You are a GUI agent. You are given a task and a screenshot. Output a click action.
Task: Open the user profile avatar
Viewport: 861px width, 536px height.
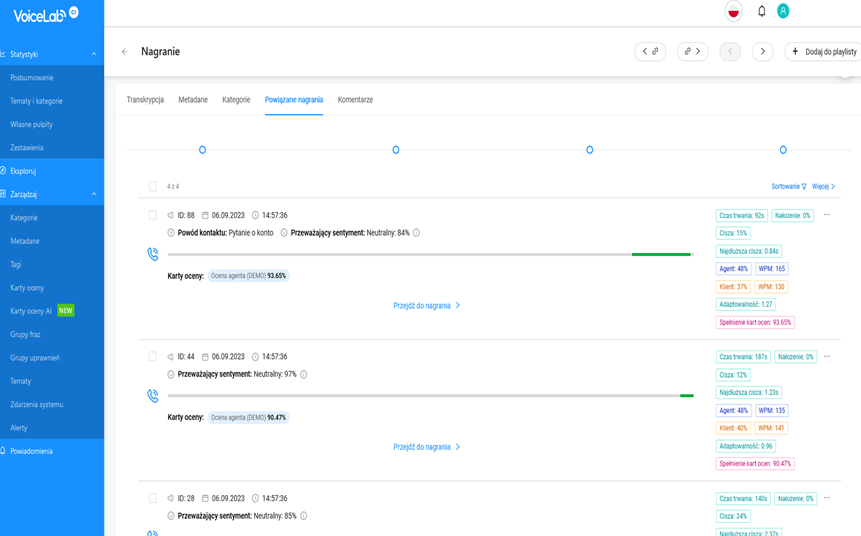pyautogui.click(x=783, y=11)
